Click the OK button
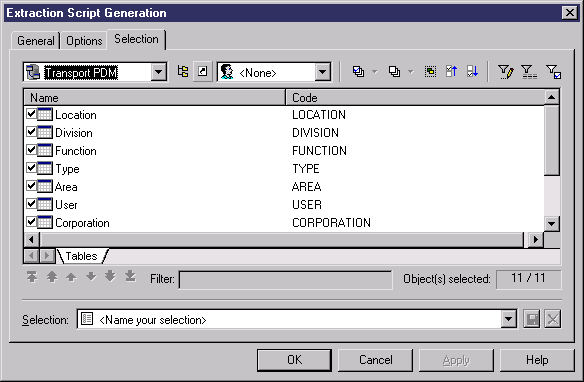Screen dimensions: 584x382 coord(294,360)
